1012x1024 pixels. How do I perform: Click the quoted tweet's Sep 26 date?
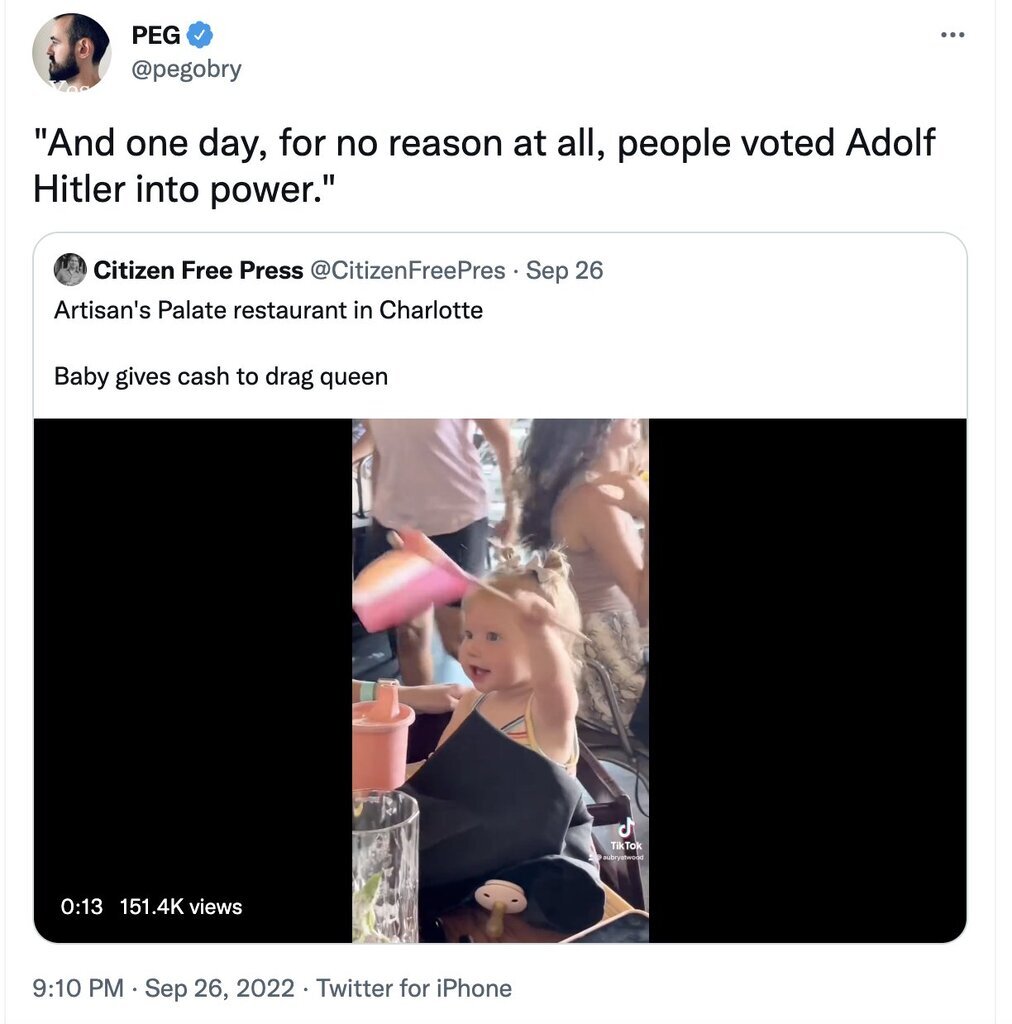[x=565, y=270]
